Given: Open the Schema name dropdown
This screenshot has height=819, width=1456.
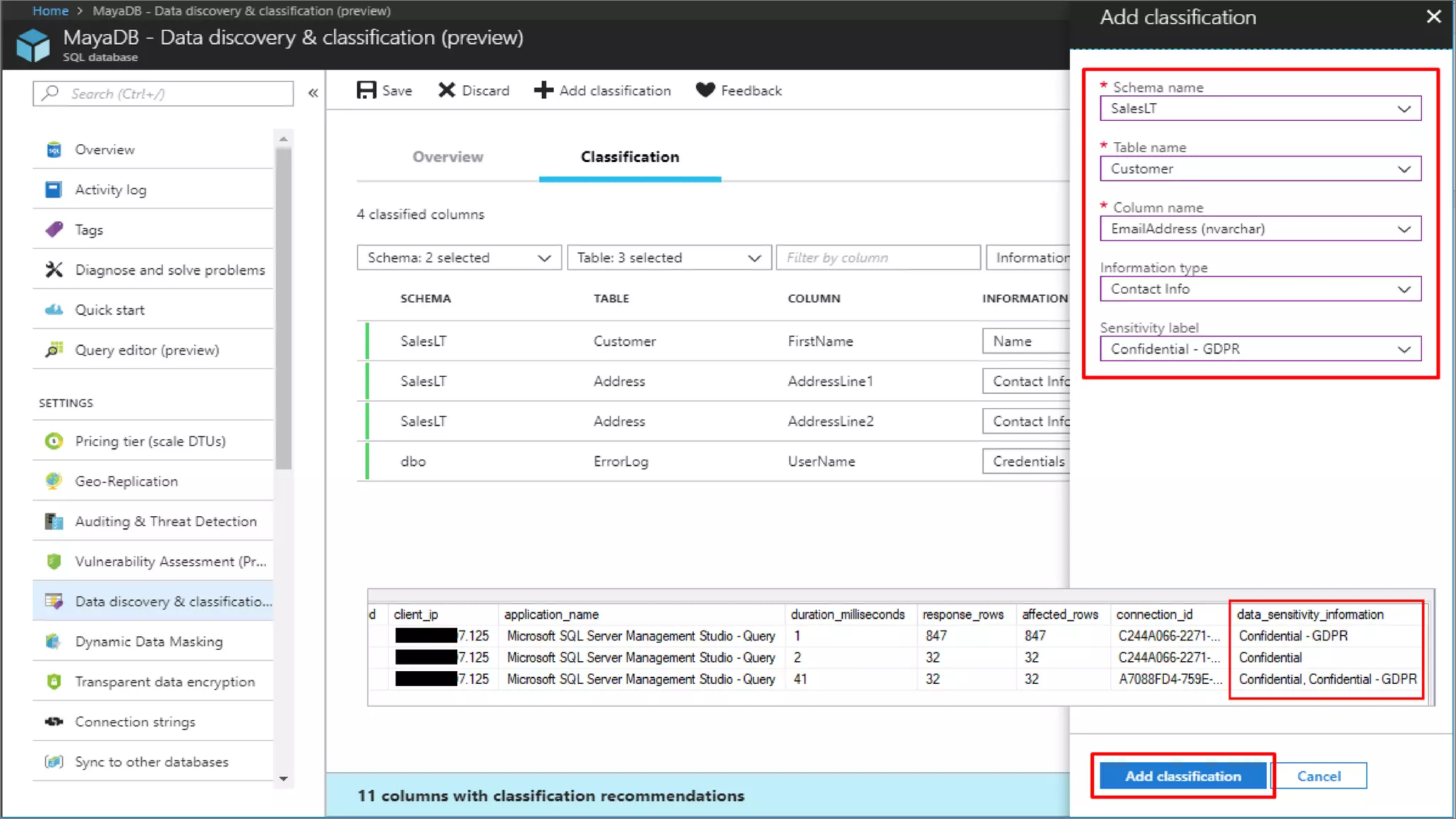Looking at the screenshot, I should [x=1260, y=109].
